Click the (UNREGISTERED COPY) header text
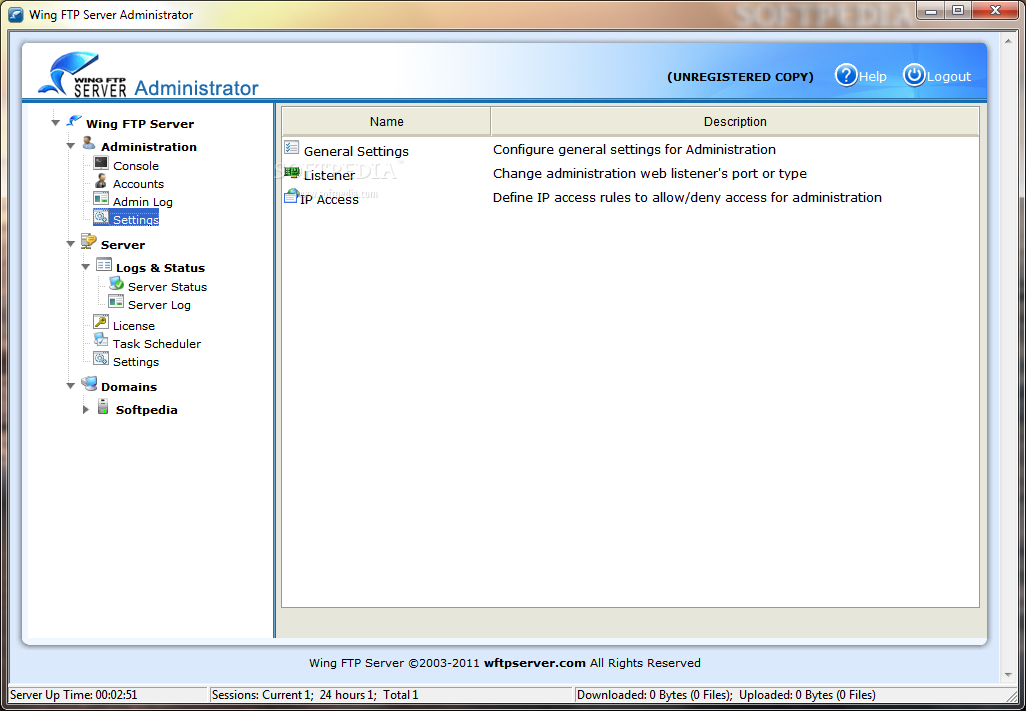This screenshot has width=1026, height=711. click(740, 77)
